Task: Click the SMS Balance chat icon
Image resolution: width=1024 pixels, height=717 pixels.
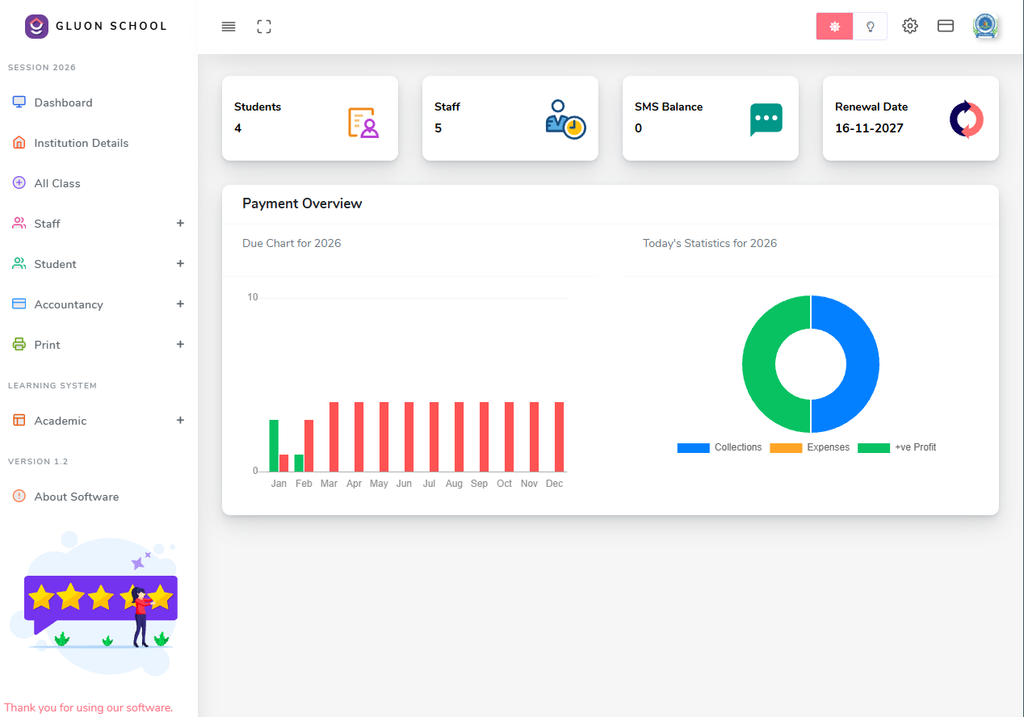Action: coord(766,120)
